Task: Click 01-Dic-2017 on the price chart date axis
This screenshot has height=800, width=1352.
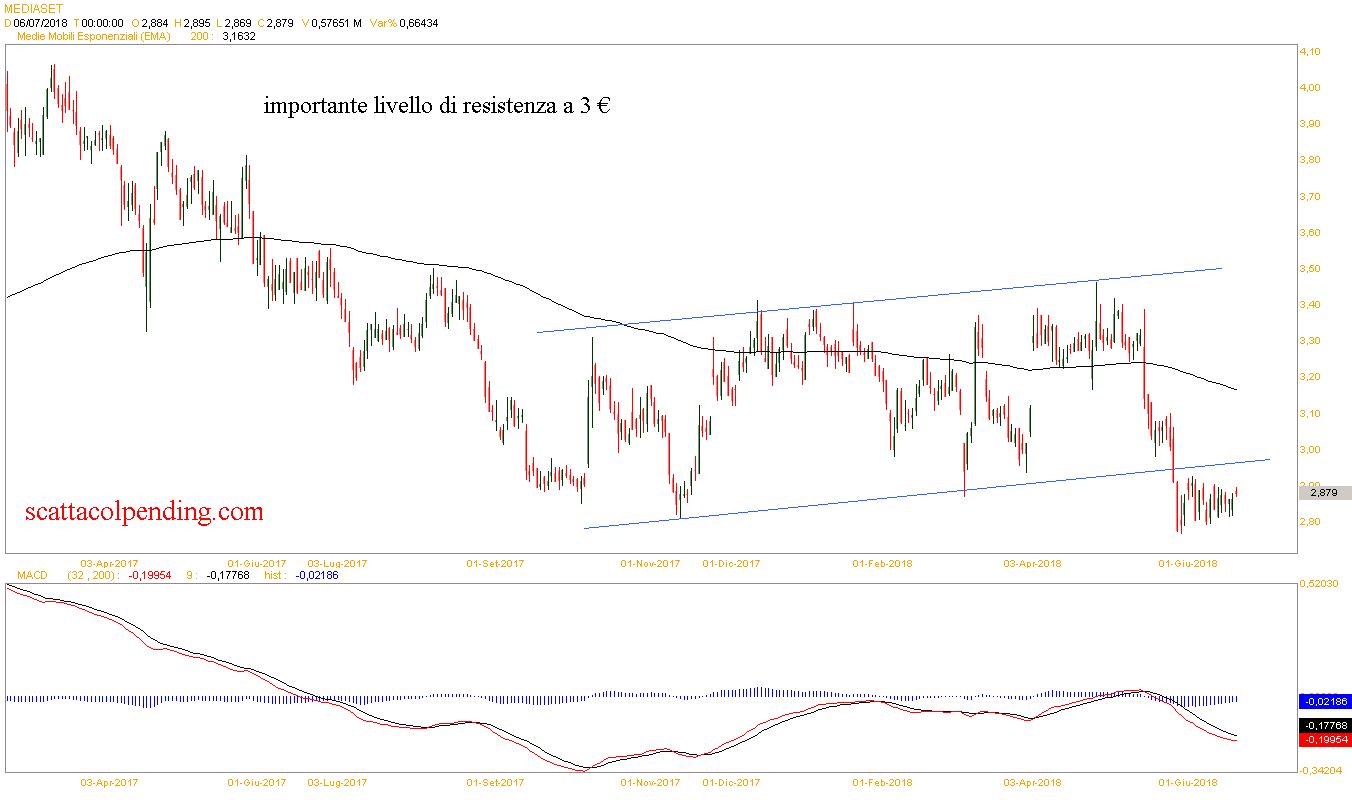Action: click(731, 563)
